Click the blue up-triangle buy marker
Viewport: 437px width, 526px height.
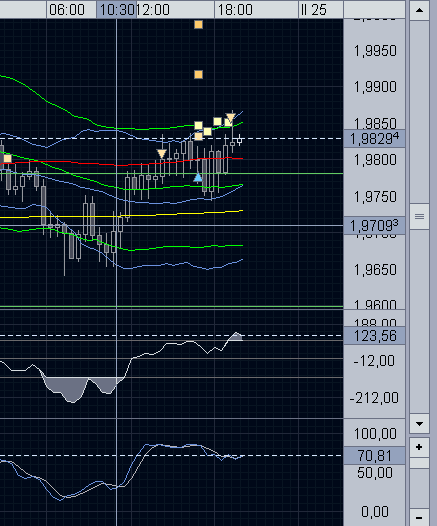[198, 177]
